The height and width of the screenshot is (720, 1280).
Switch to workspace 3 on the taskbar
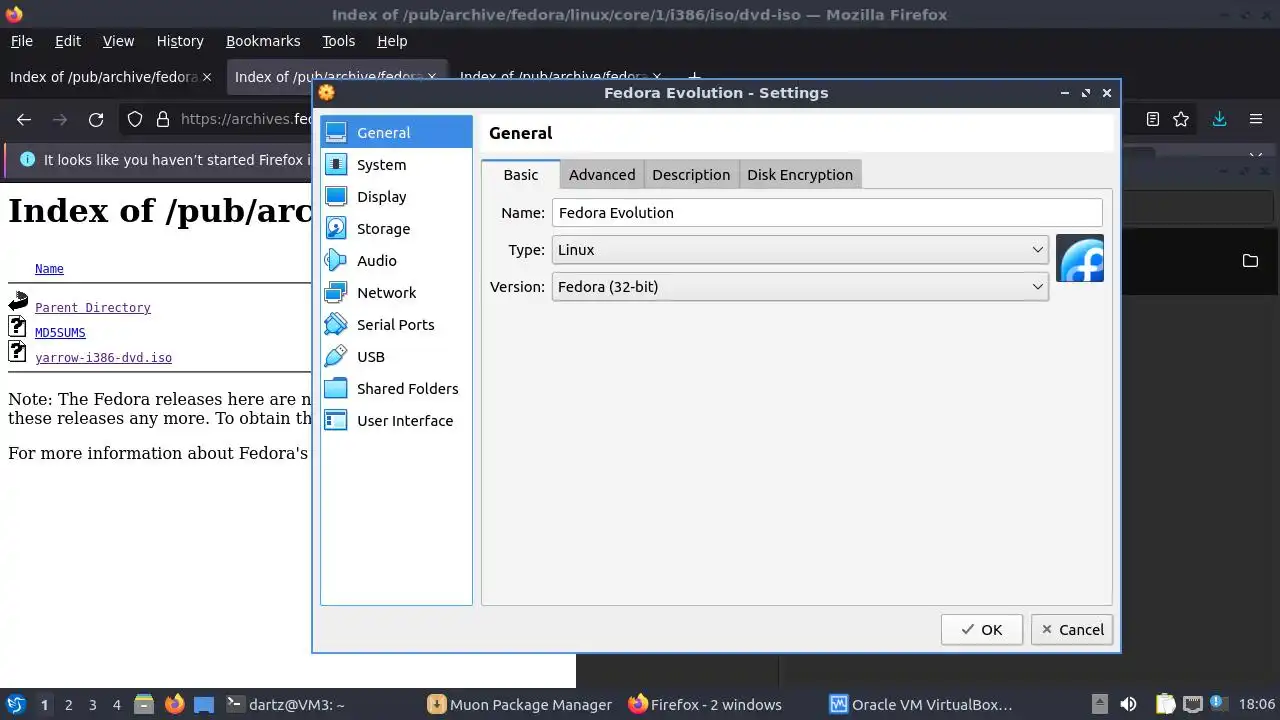point(92,705)
